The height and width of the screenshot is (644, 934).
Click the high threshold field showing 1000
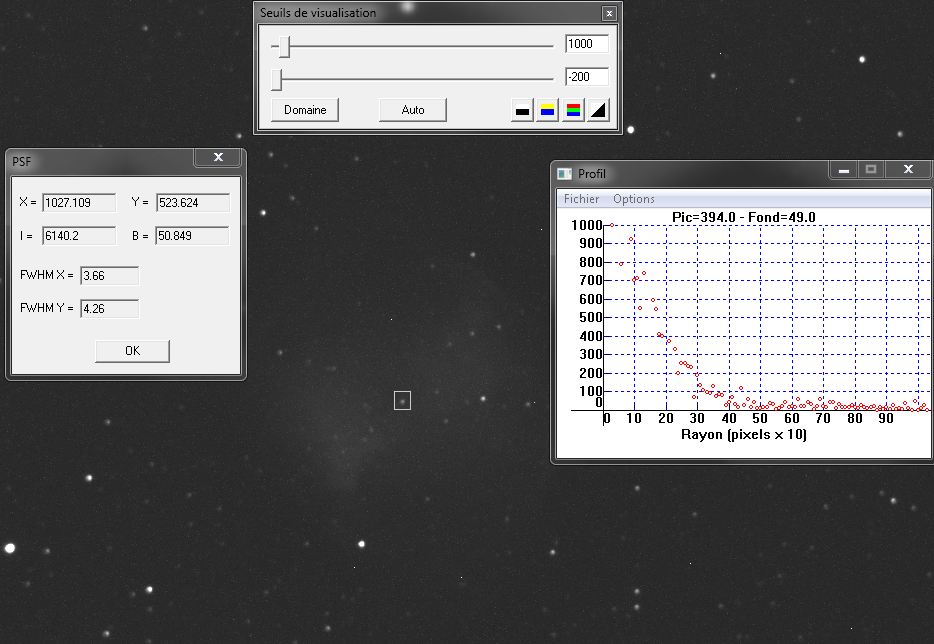coord(586,43)
